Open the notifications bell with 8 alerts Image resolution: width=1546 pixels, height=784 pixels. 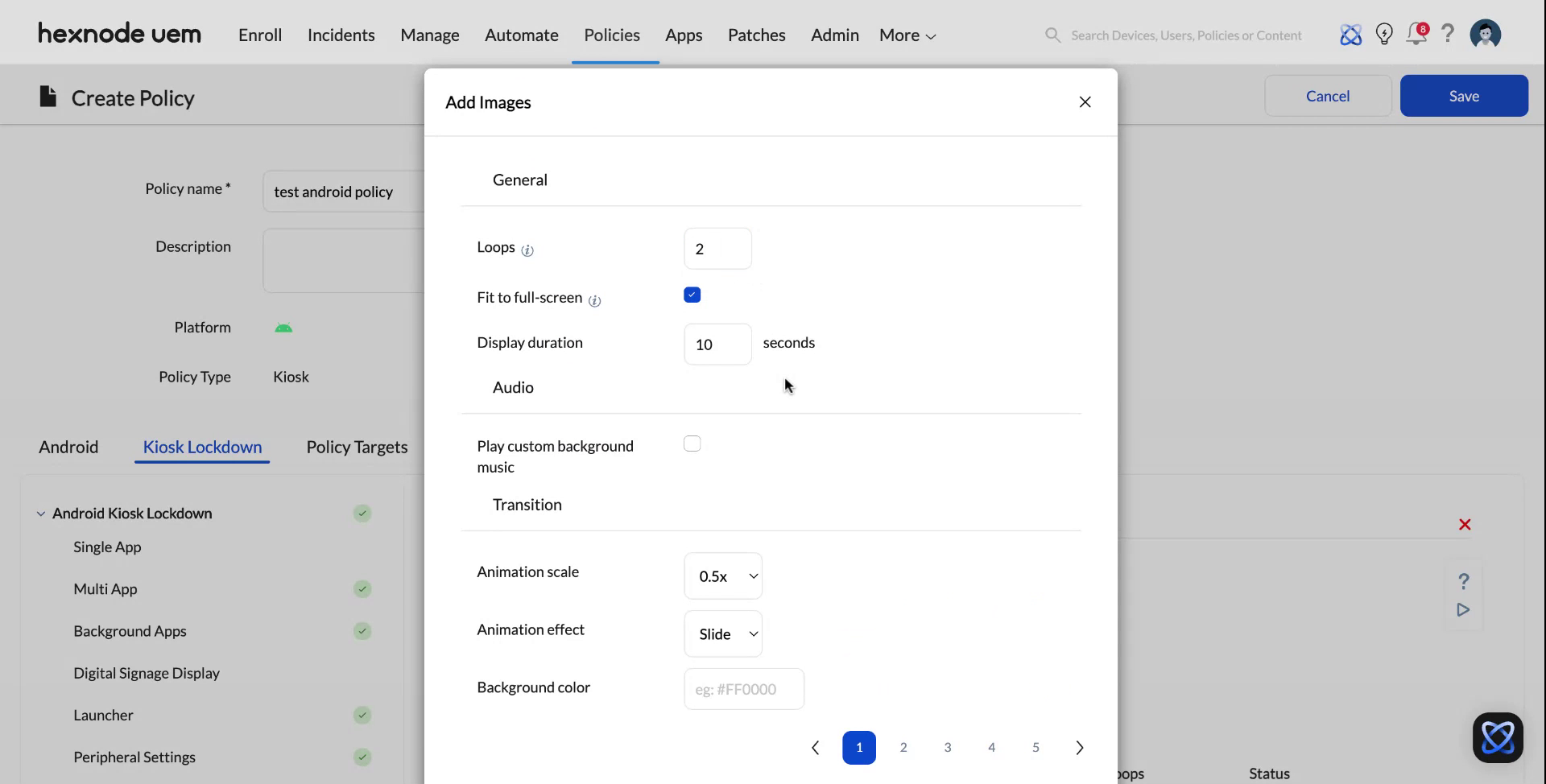[1416, 35]
